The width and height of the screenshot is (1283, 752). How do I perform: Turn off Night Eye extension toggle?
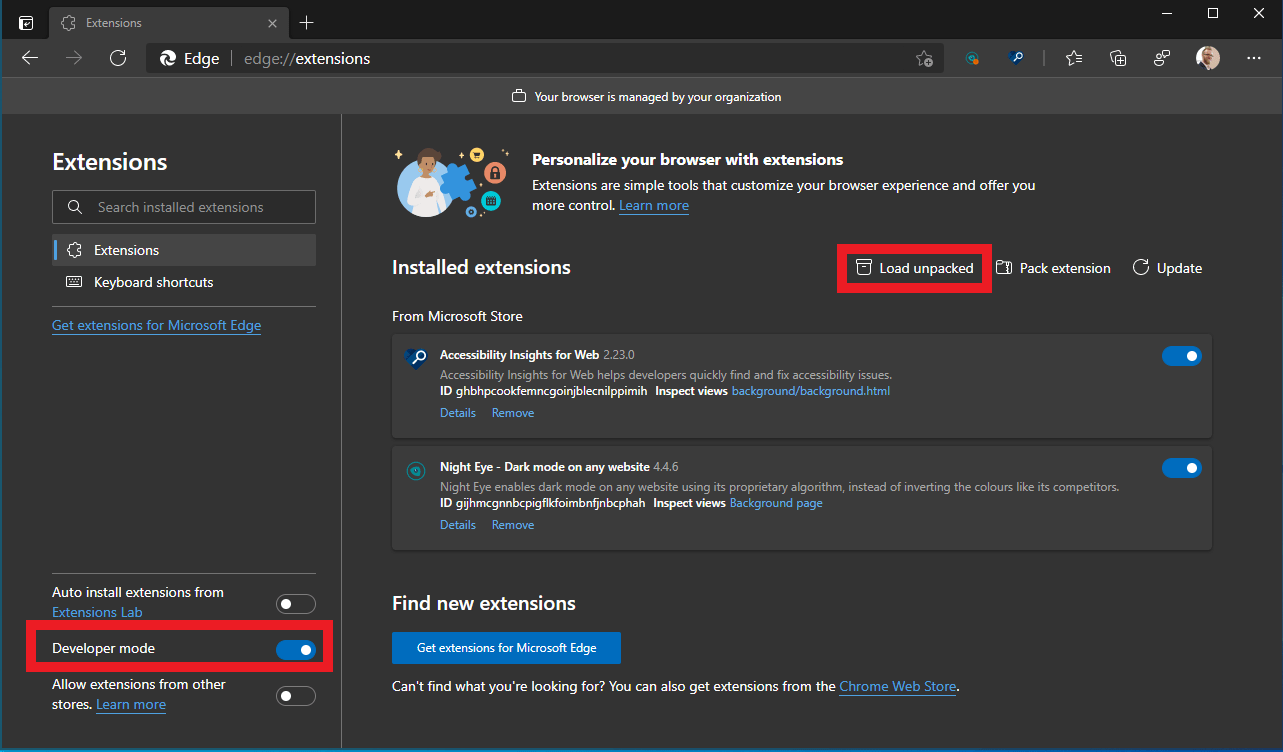(x=1182, y=468)
